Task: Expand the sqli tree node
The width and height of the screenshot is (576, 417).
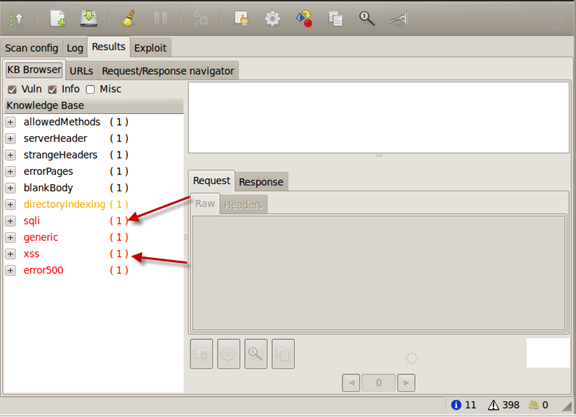Action: tap(10, 221)
